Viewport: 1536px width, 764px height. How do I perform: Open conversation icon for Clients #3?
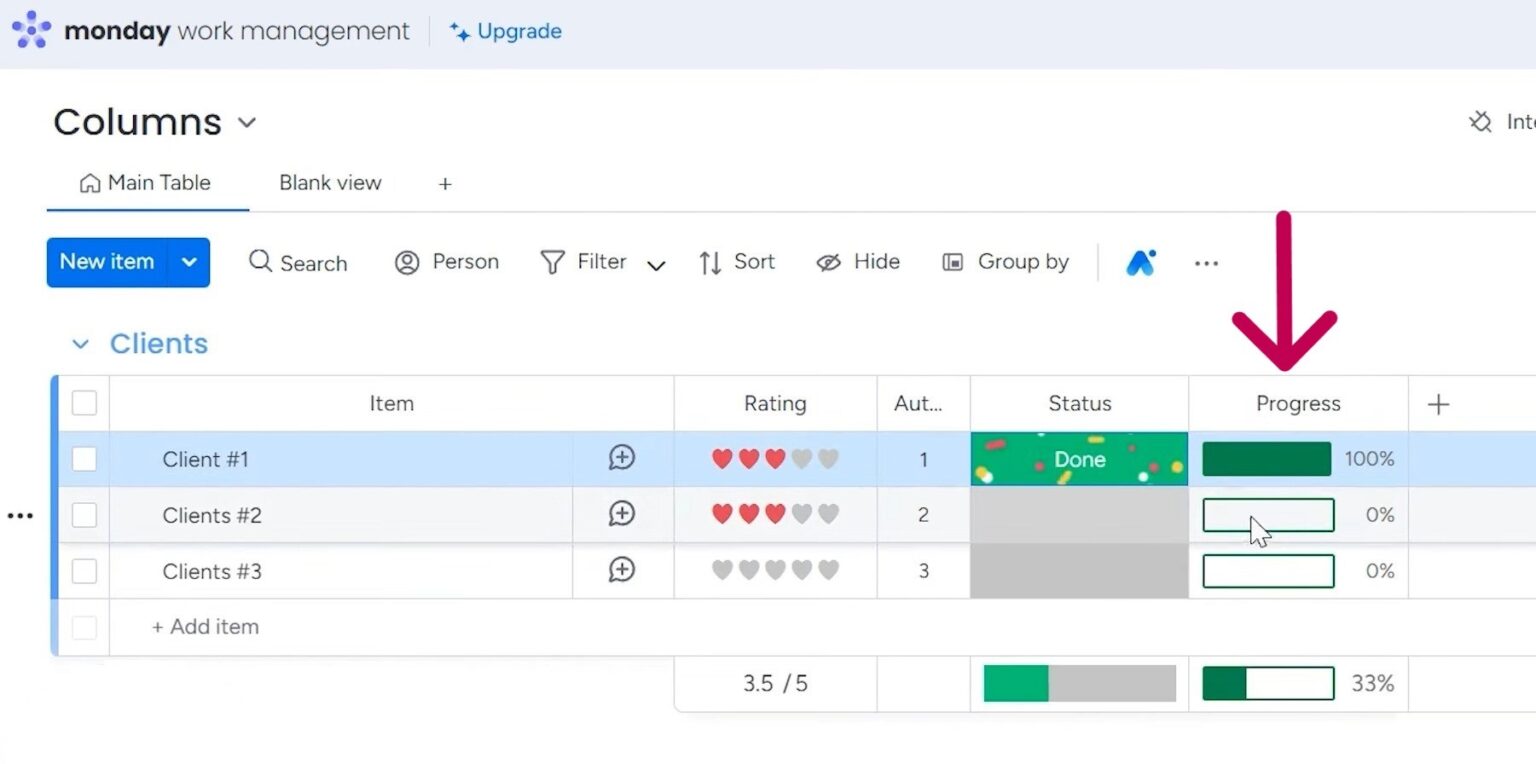click(x=622, y=570)
